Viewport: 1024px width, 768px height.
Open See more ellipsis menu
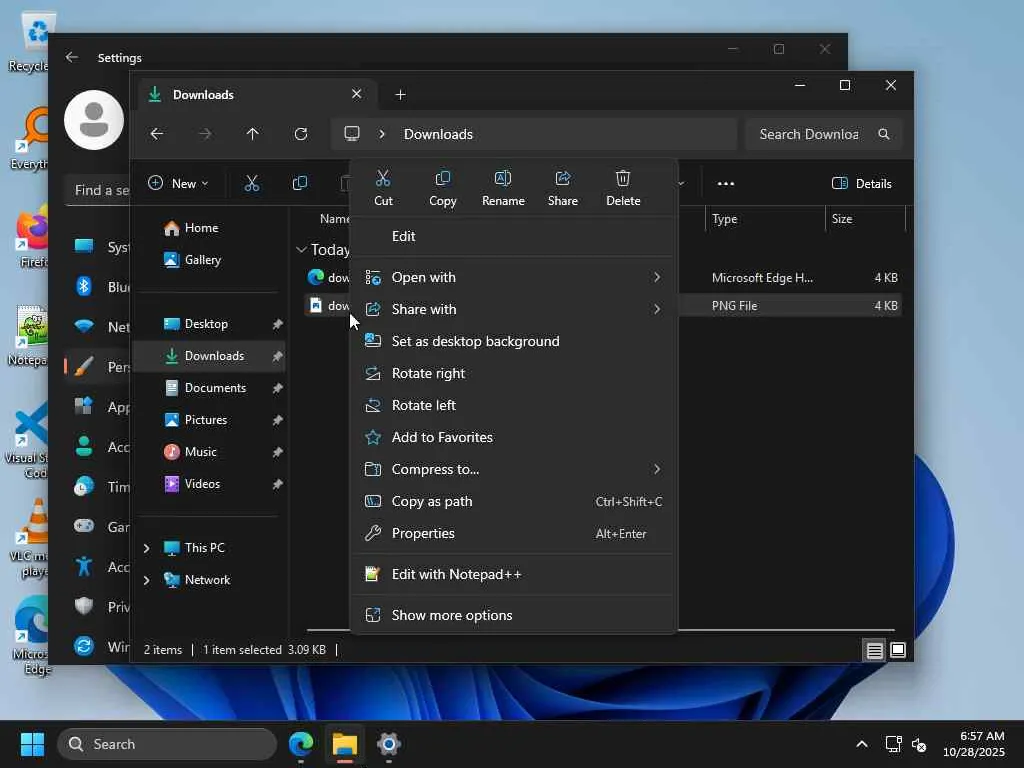[x=726, y=184]
